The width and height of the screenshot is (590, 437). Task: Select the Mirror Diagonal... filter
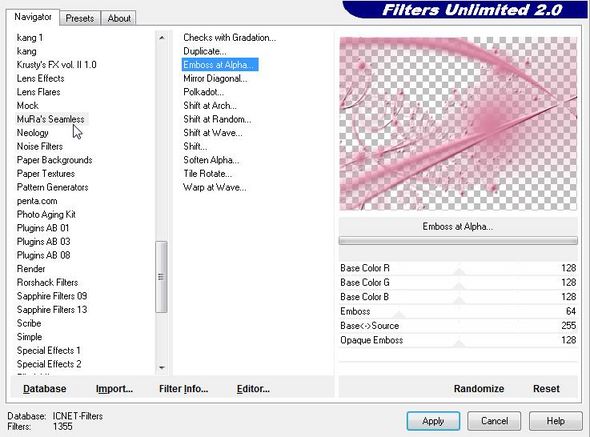[x=215, y=78]
